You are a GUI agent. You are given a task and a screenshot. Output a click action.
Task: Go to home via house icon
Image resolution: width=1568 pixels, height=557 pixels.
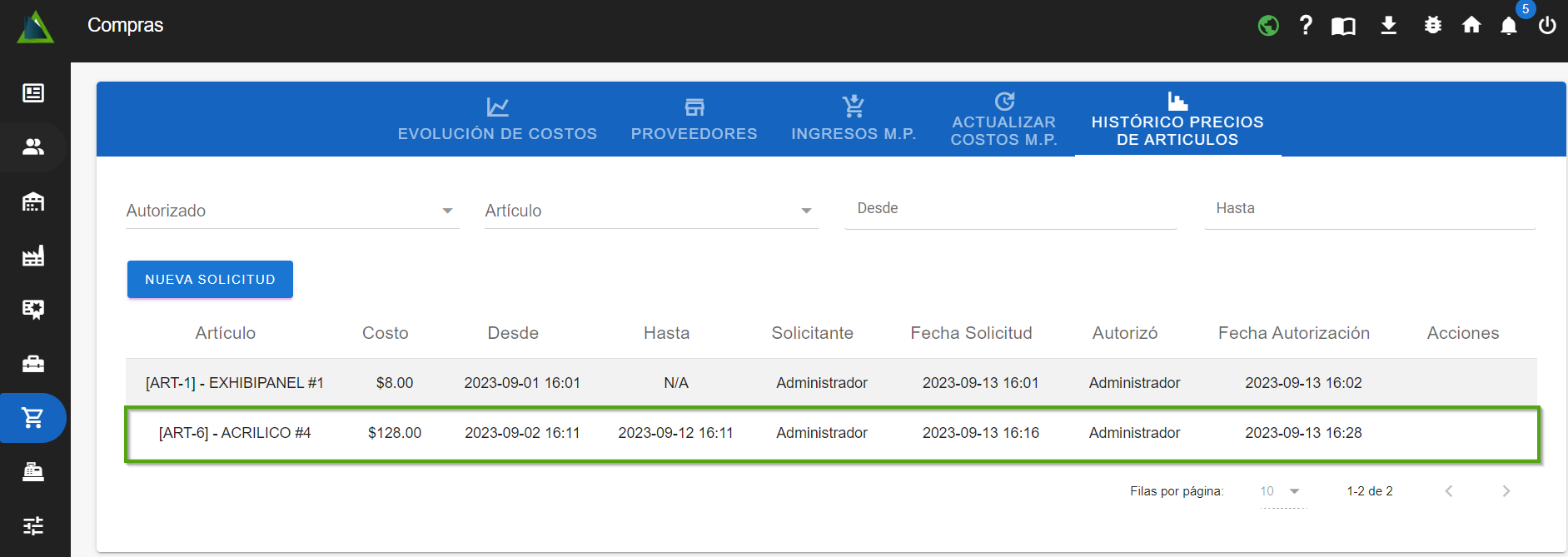point(1471,26)
